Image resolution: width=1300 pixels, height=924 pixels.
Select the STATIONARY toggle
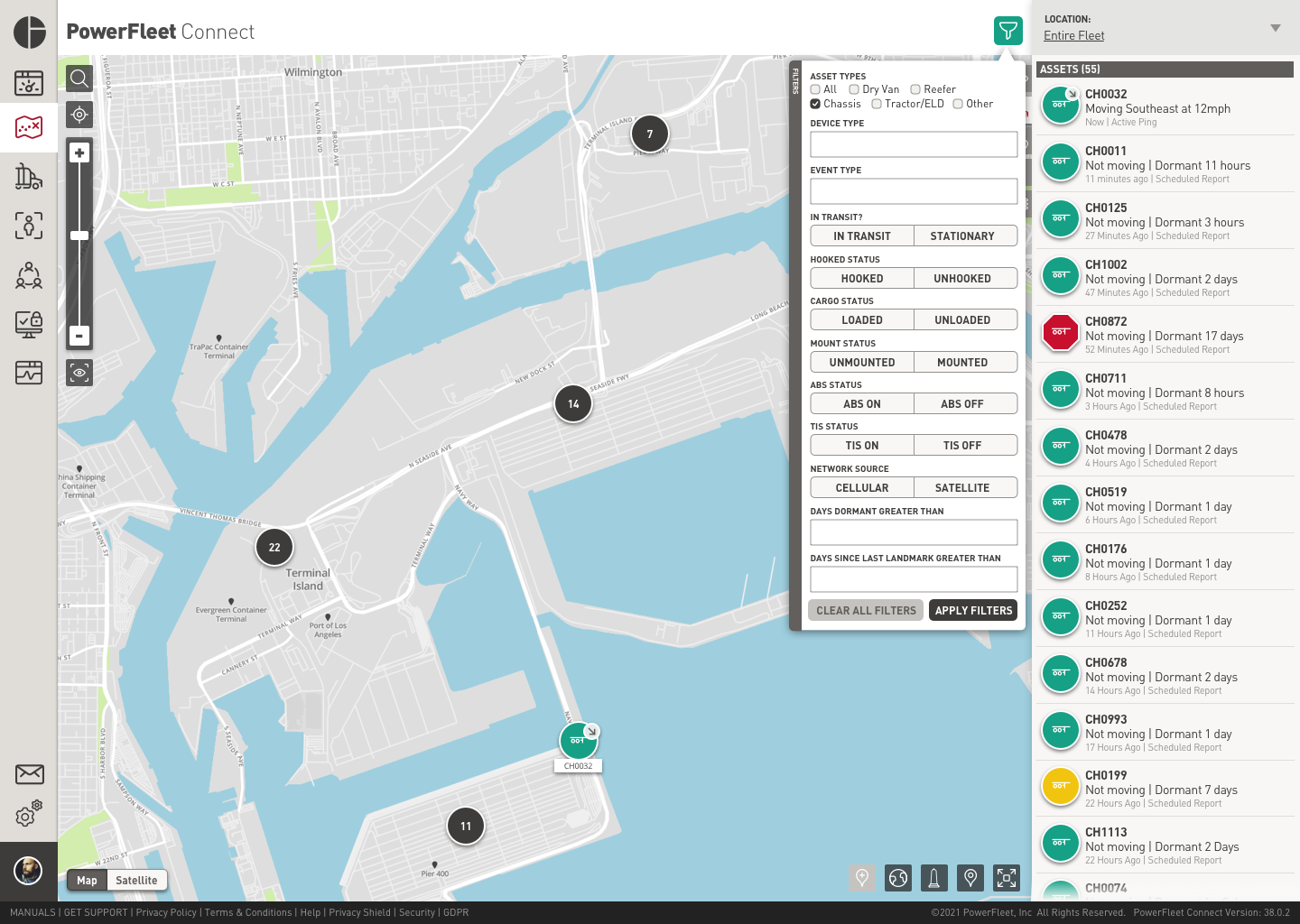click(x=965, y=236)
